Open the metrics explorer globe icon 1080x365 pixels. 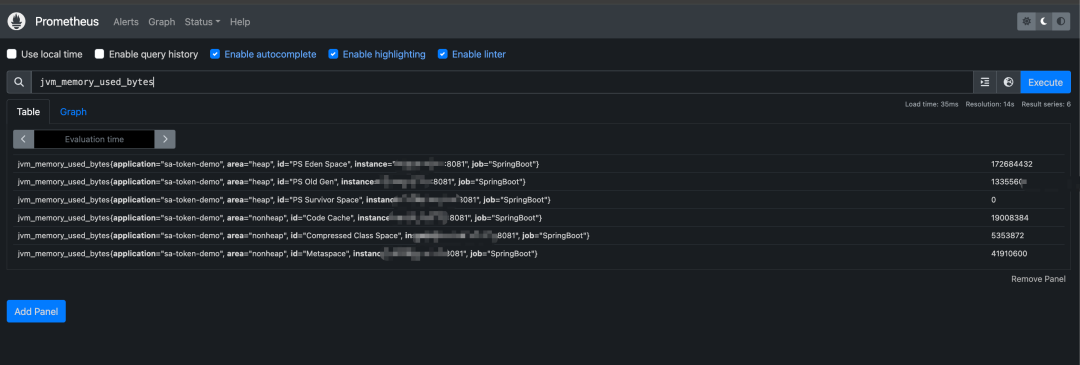(1008, 82)
